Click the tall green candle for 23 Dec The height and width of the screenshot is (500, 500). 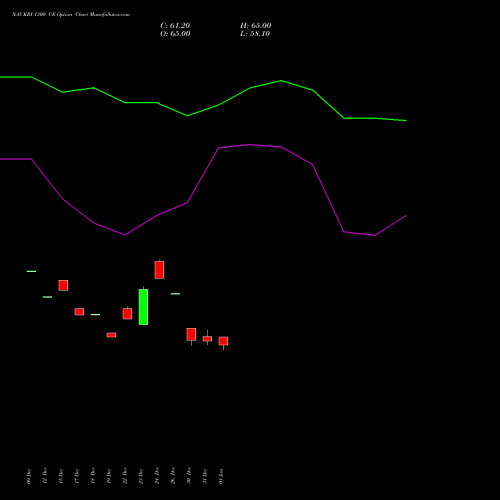pos(143,307)
